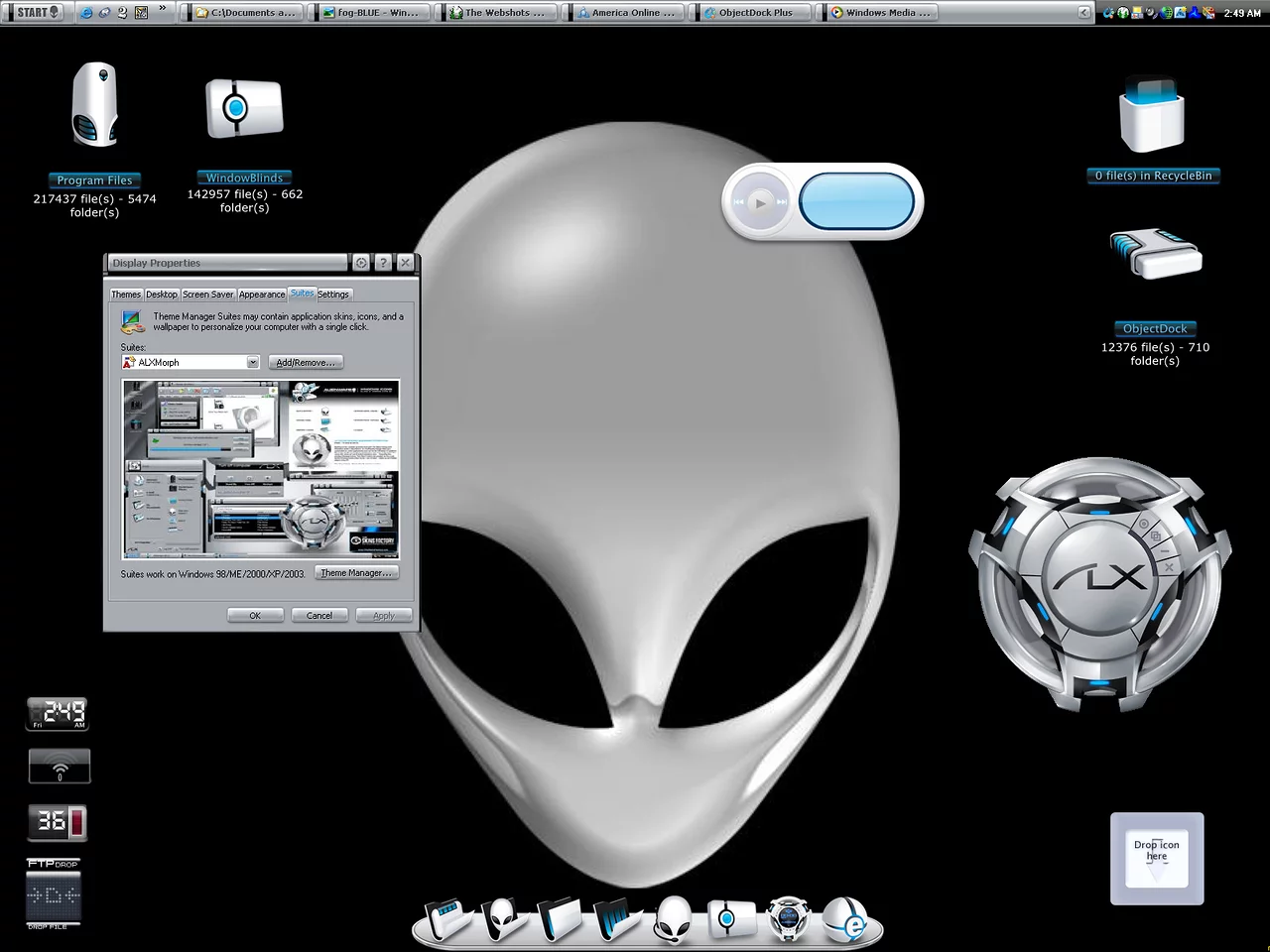The width and height of the screenshot is (1270, 952).
Task: Click the Internet Explorer dock icon
Action: (x=845, y=921)
